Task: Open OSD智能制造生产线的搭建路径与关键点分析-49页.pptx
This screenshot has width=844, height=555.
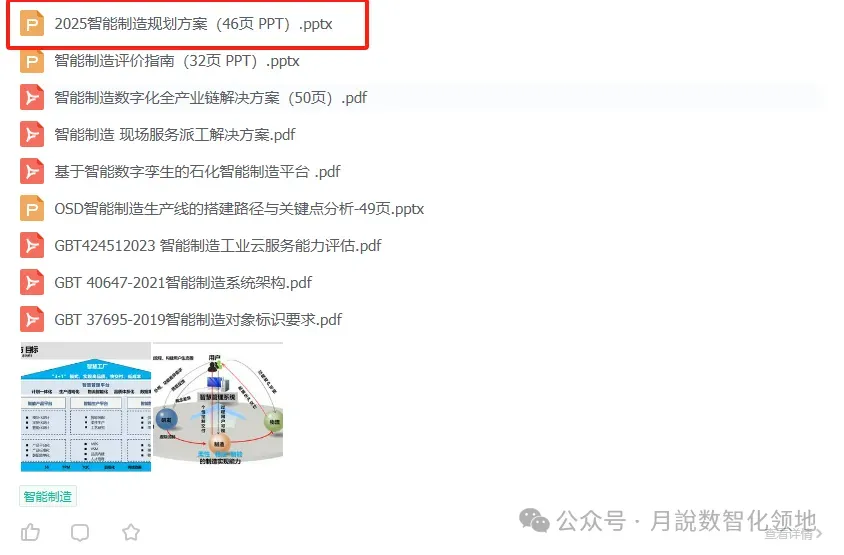Action: 239,208
